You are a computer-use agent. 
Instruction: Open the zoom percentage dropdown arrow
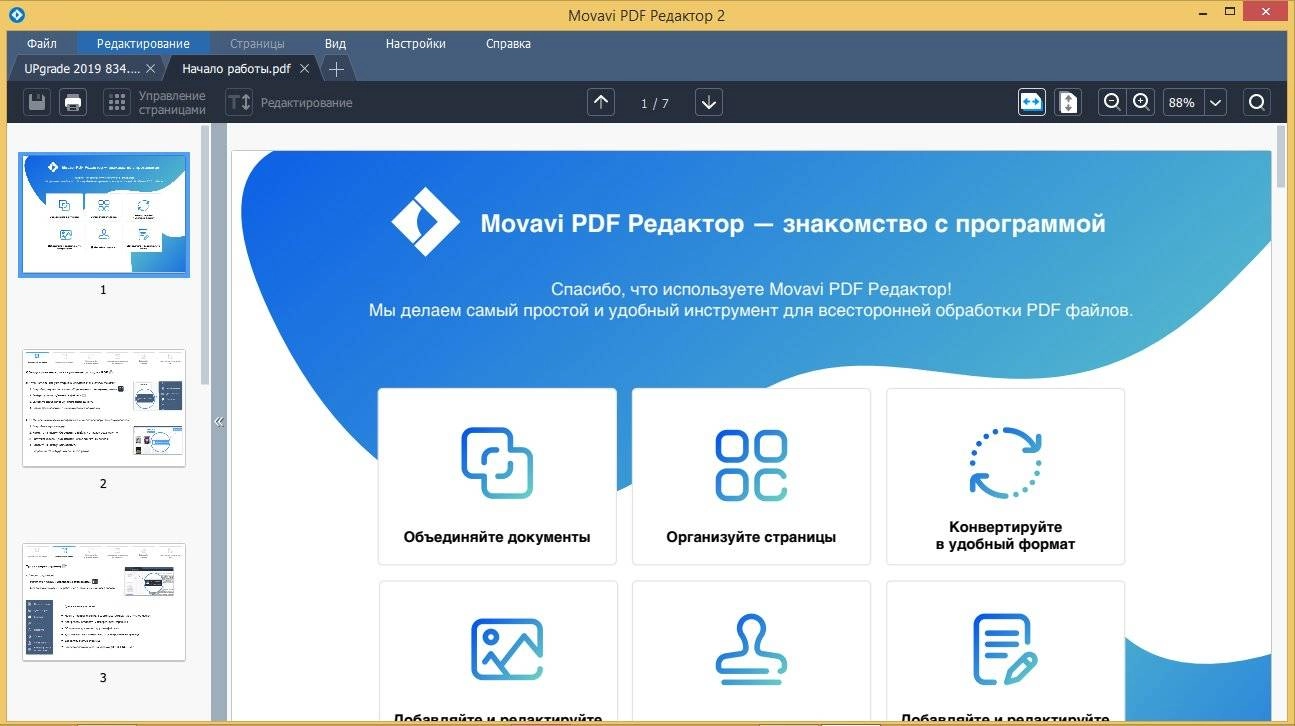[1215, 102]
